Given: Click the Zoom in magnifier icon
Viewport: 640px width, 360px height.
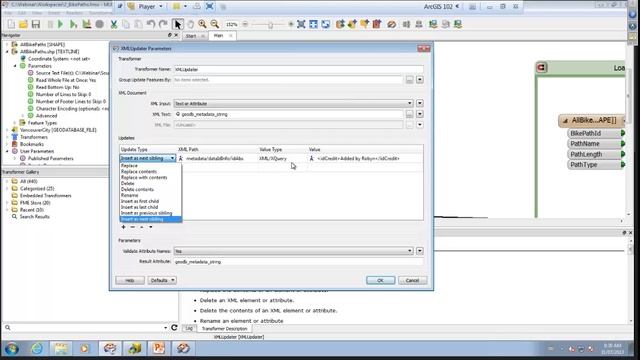Looking at the screenshot, I should 202,24.
